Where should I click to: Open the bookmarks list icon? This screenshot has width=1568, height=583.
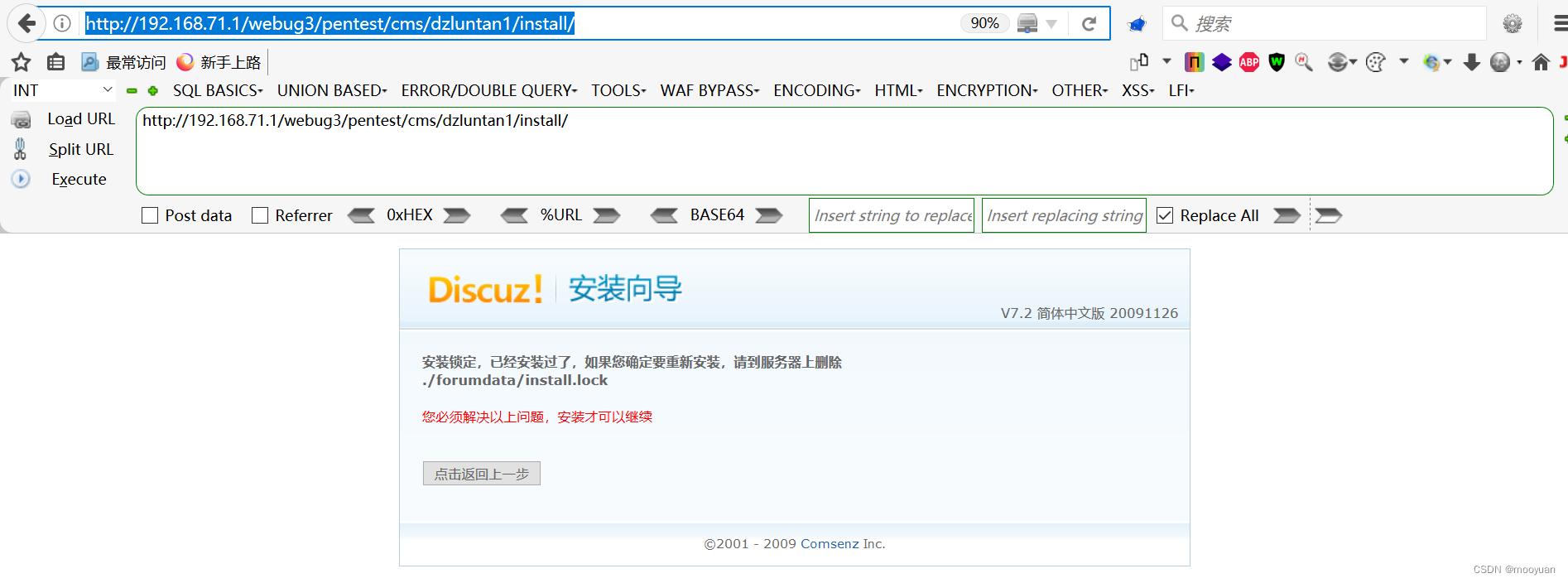(x=55, y=62)
